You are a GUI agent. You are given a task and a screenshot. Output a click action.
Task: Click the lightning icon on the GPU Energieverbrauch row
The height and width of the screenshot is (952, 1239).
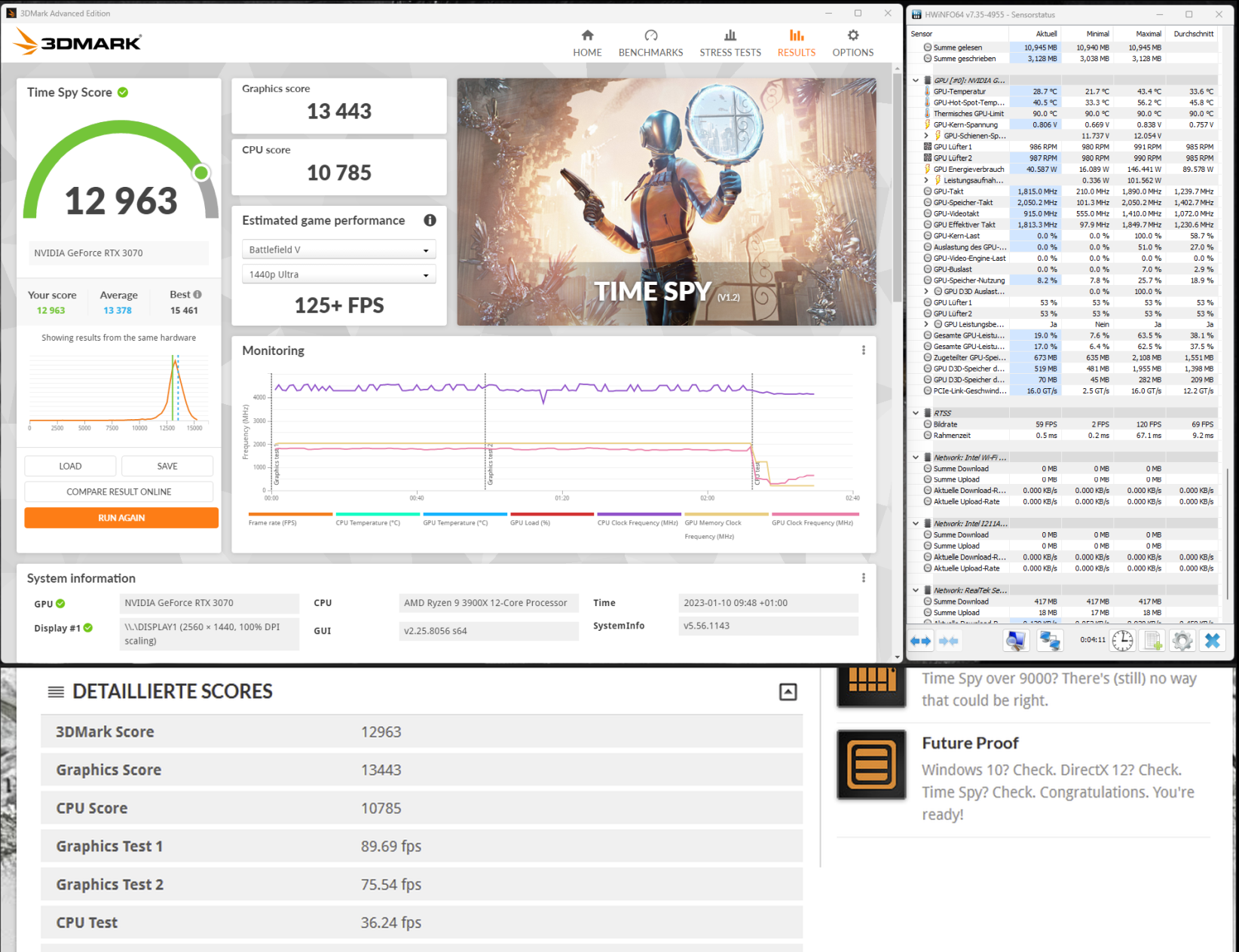928,169
